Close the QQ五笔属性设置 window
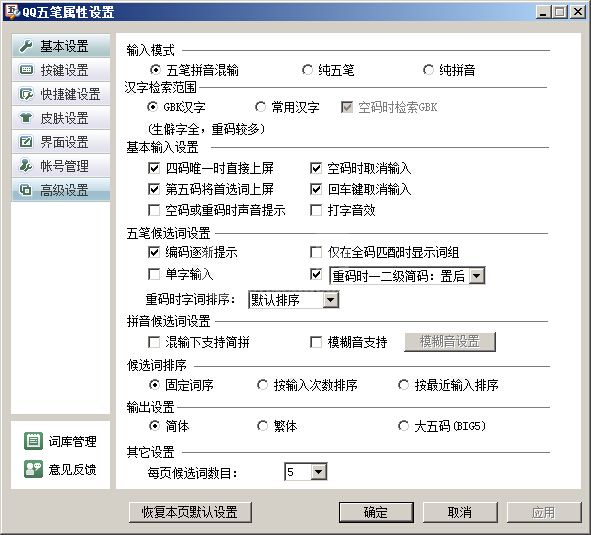Viewport: 591px width, 535px height. point(577,12)
